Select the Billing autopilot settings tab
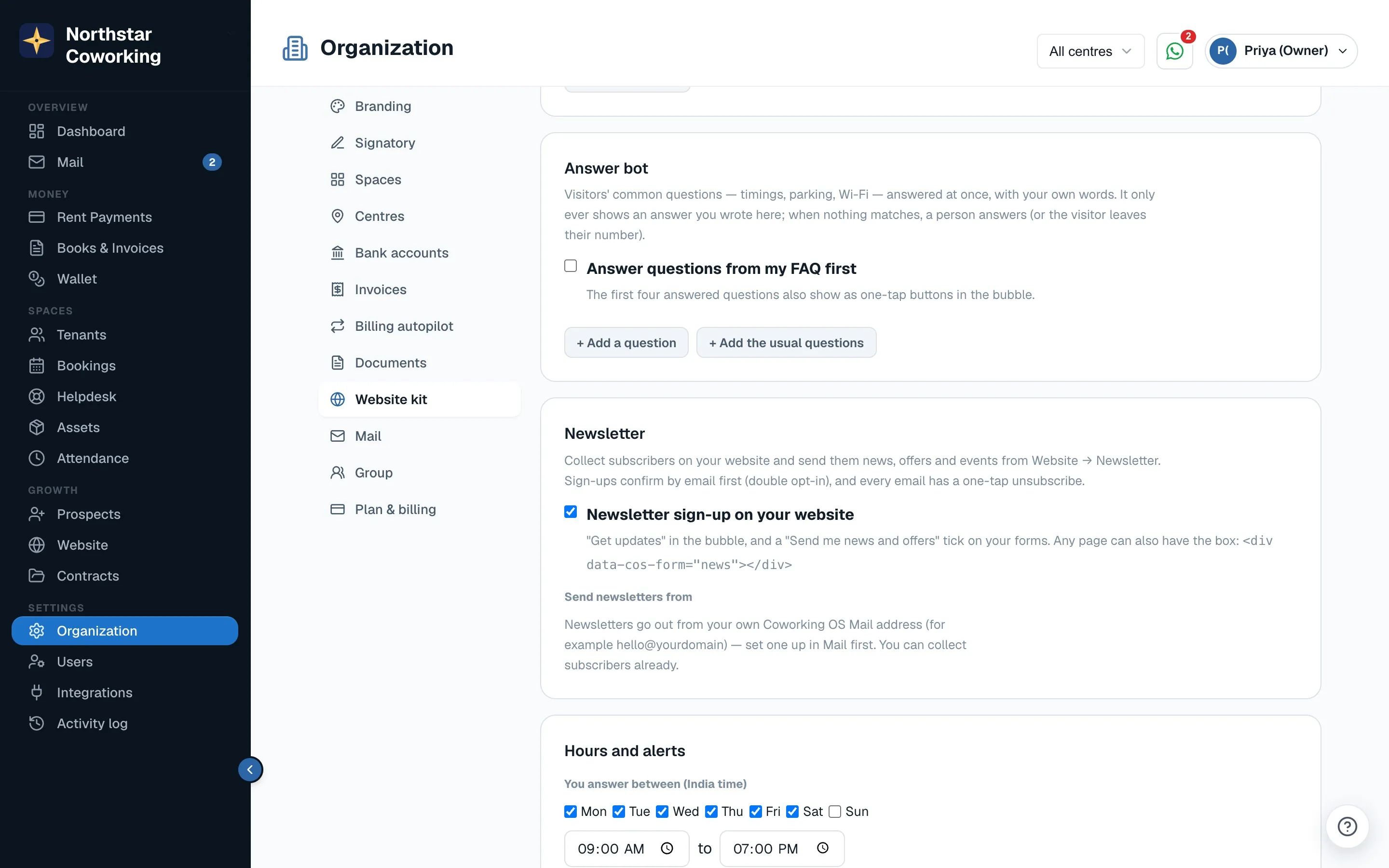The width and height of the screenshot is (1389, 868). pos(420,326)
